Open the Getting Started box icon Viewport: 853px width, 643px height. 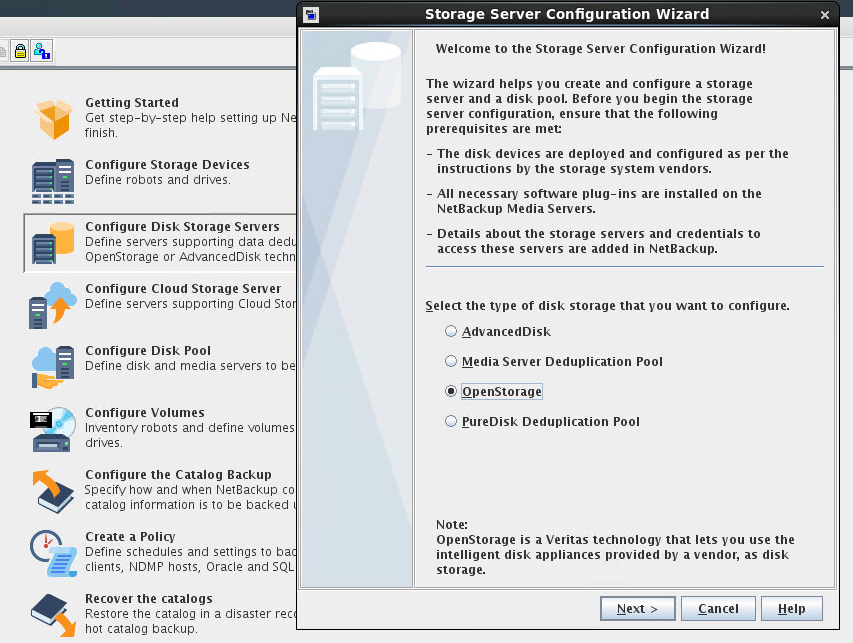coord(53,119)
